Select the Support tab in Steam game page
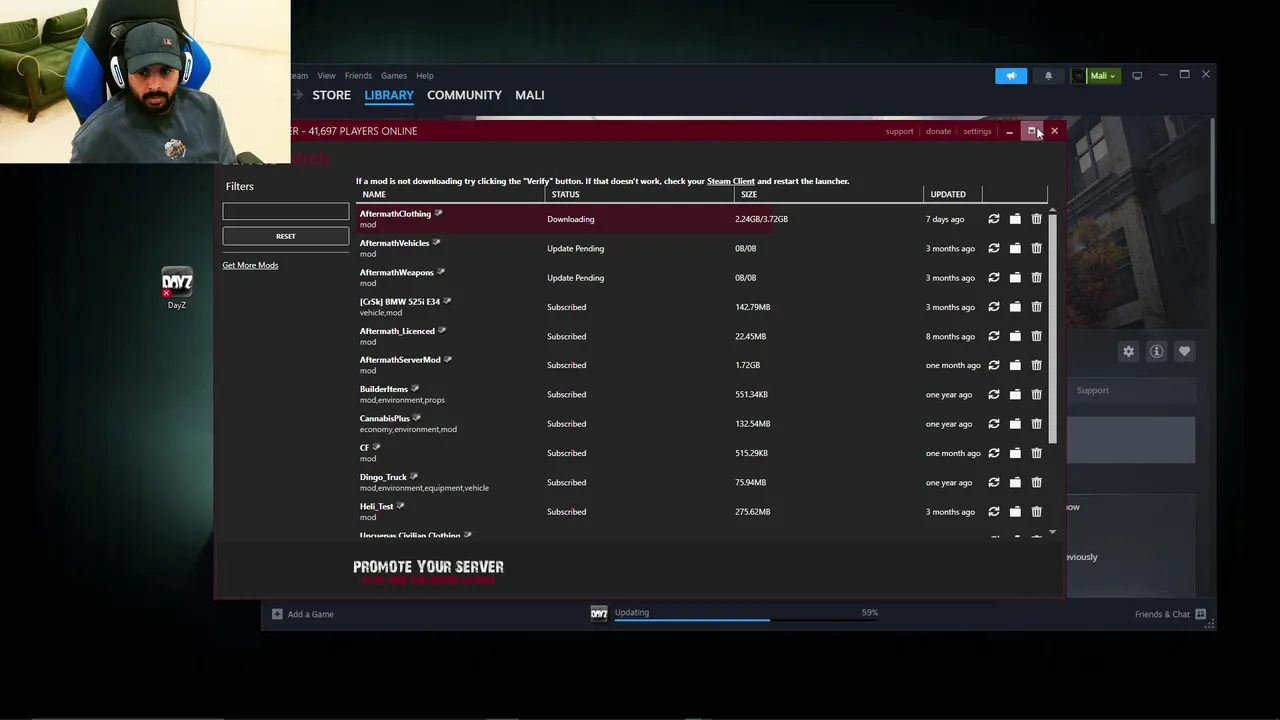1280x720 pixels. [1092, 390]
